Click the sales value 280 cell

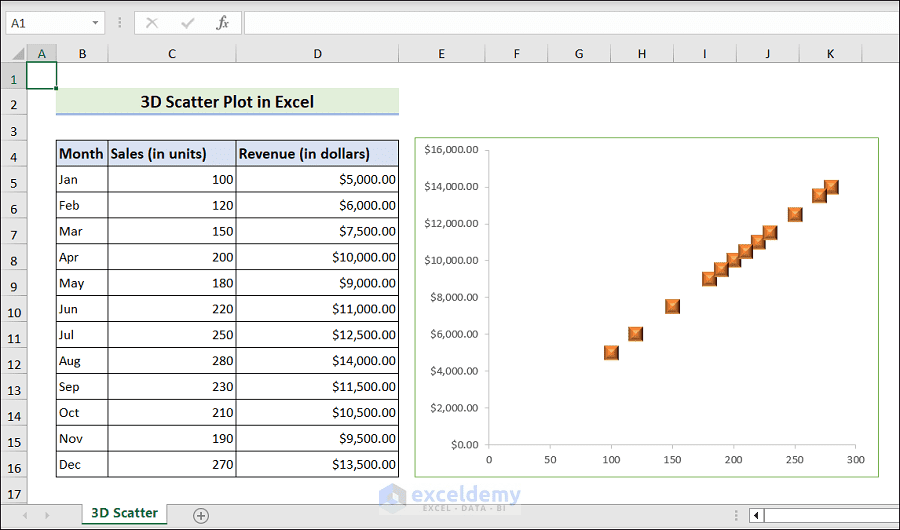coord(172,361)
